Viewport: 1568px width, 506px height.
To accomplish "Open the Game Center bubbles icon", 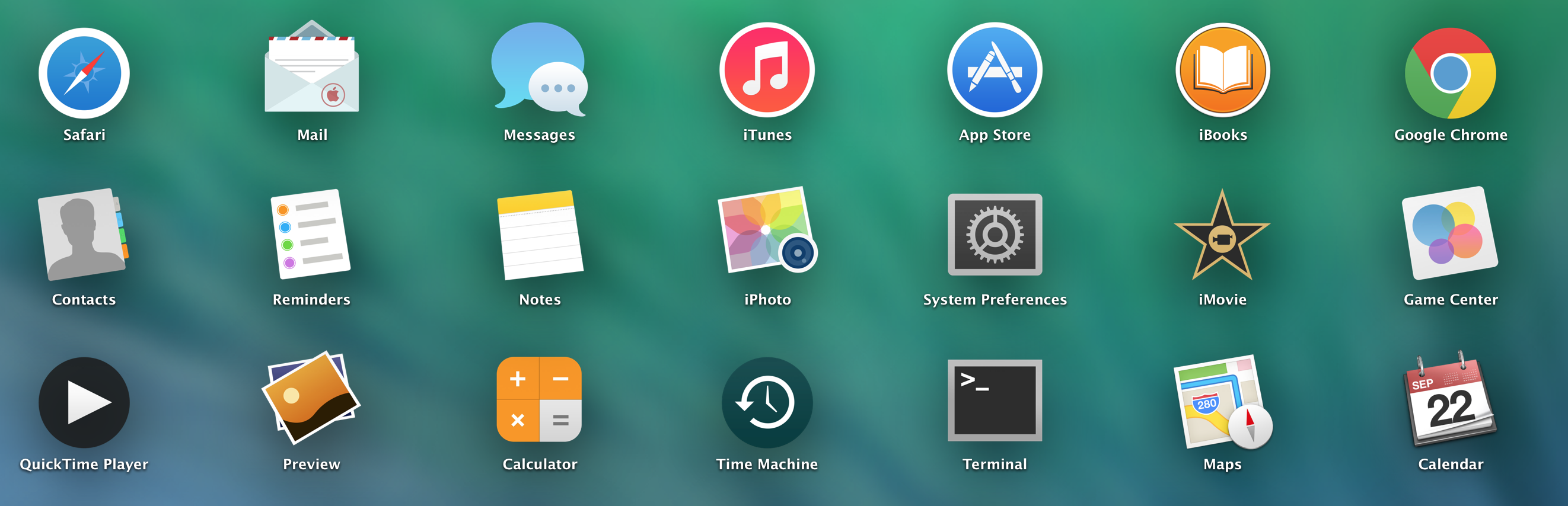I will (1450, 233).
